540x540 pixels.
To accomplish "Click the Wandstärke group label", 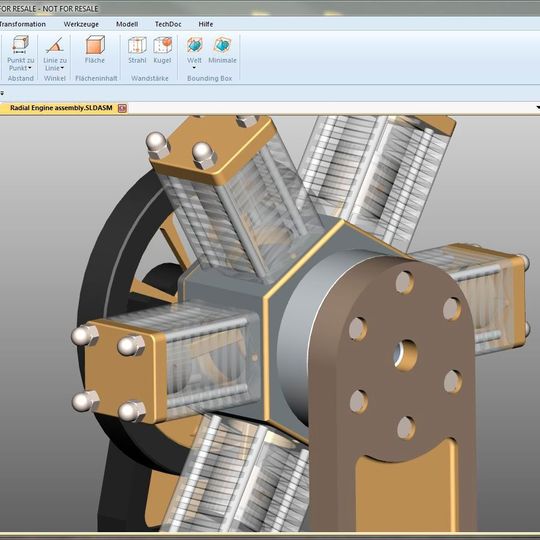I will [x=150, y=78].
